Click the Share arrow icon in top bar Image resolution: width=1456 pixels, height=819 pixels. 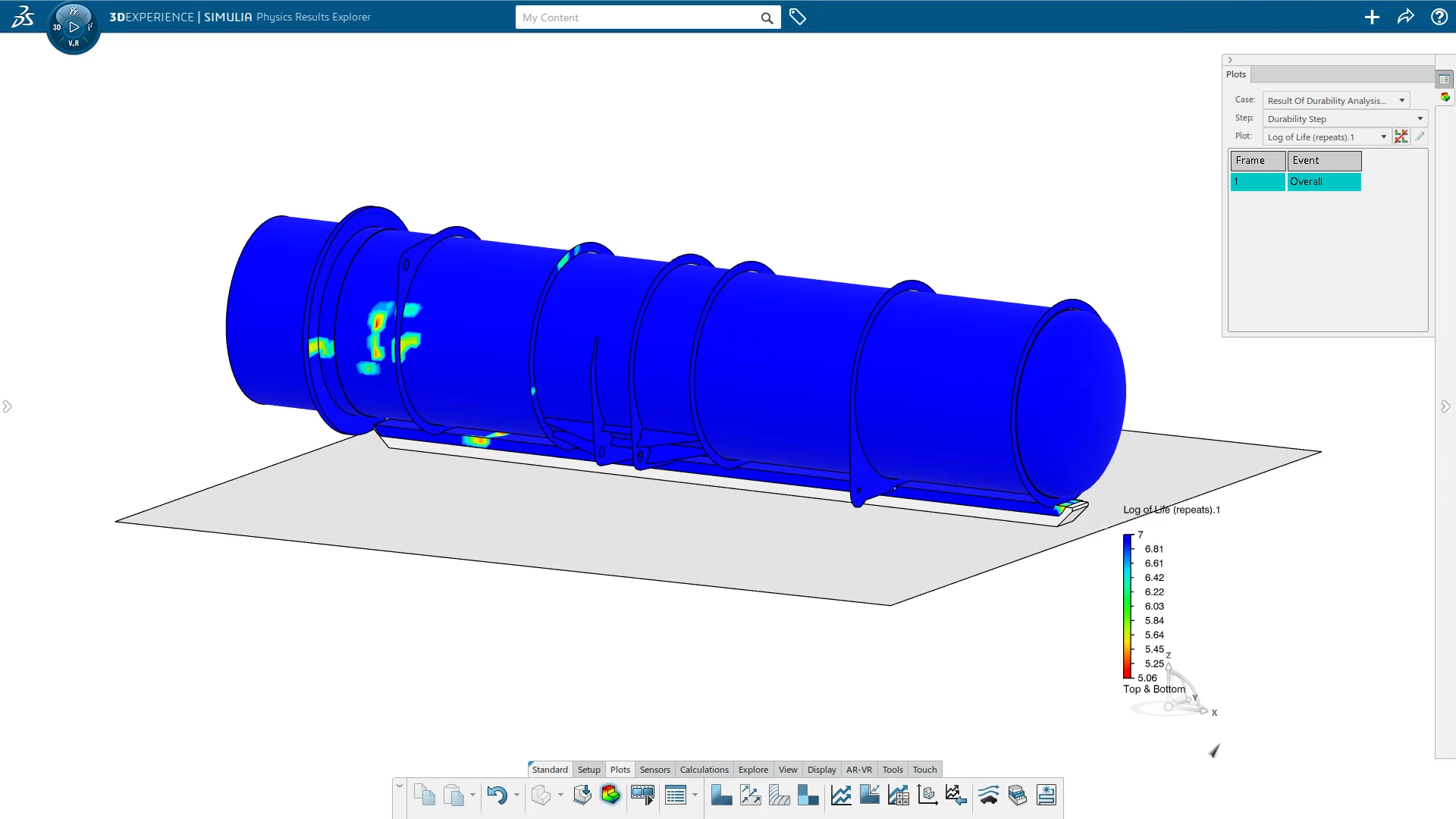1405,17
